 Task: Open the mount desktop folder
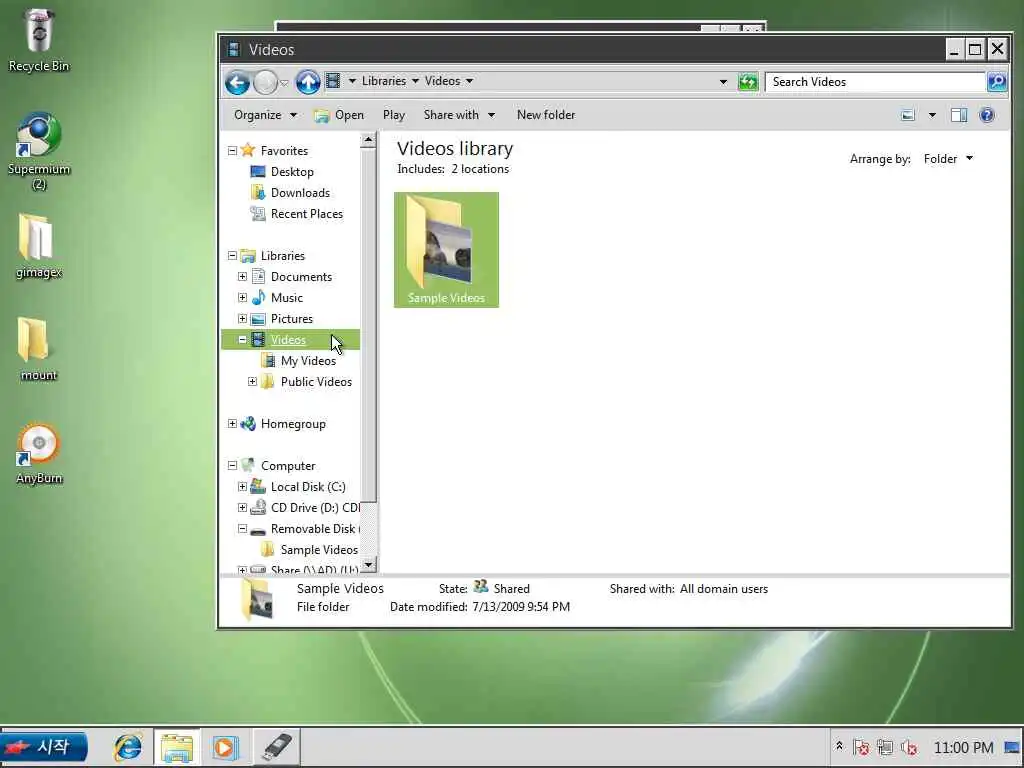coord(39,349)
